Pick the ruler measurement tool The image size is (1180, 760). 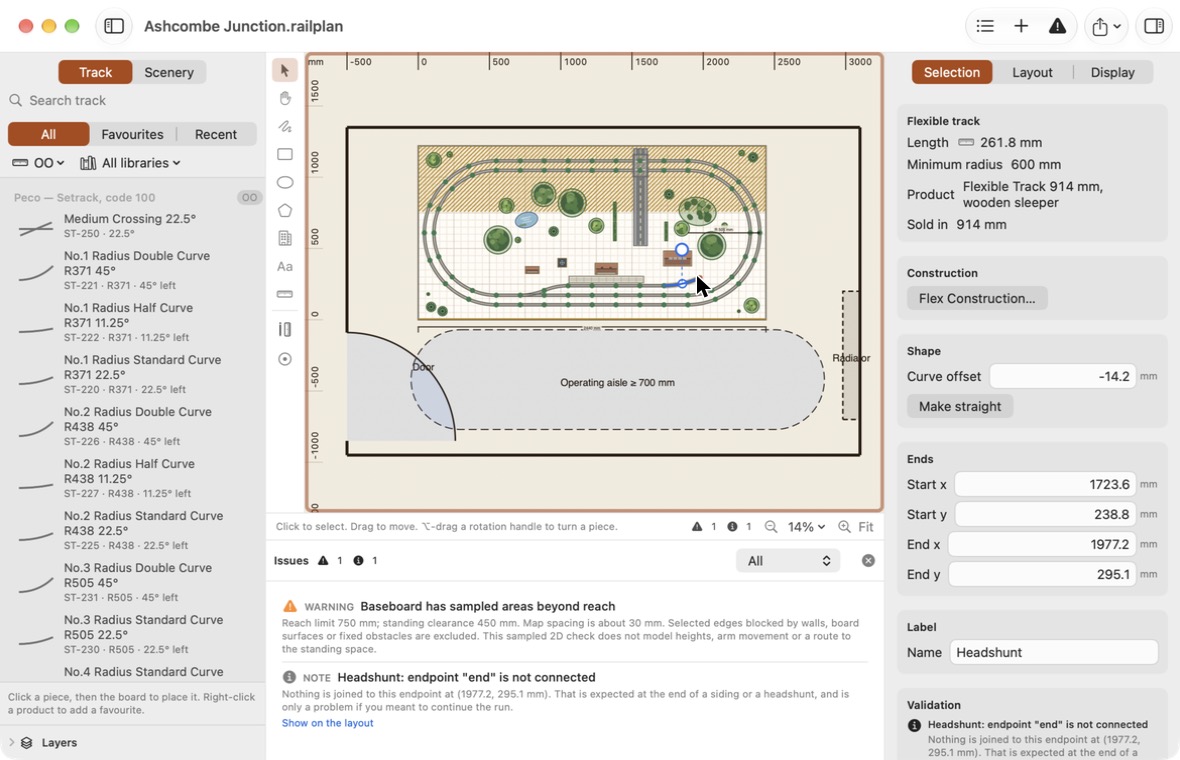click(284, 294)
